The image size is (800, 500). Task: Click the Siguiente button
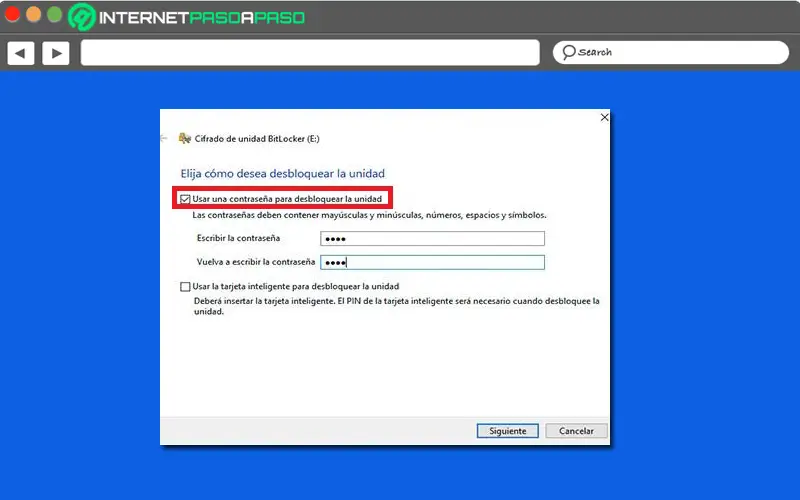pos(508,431)
